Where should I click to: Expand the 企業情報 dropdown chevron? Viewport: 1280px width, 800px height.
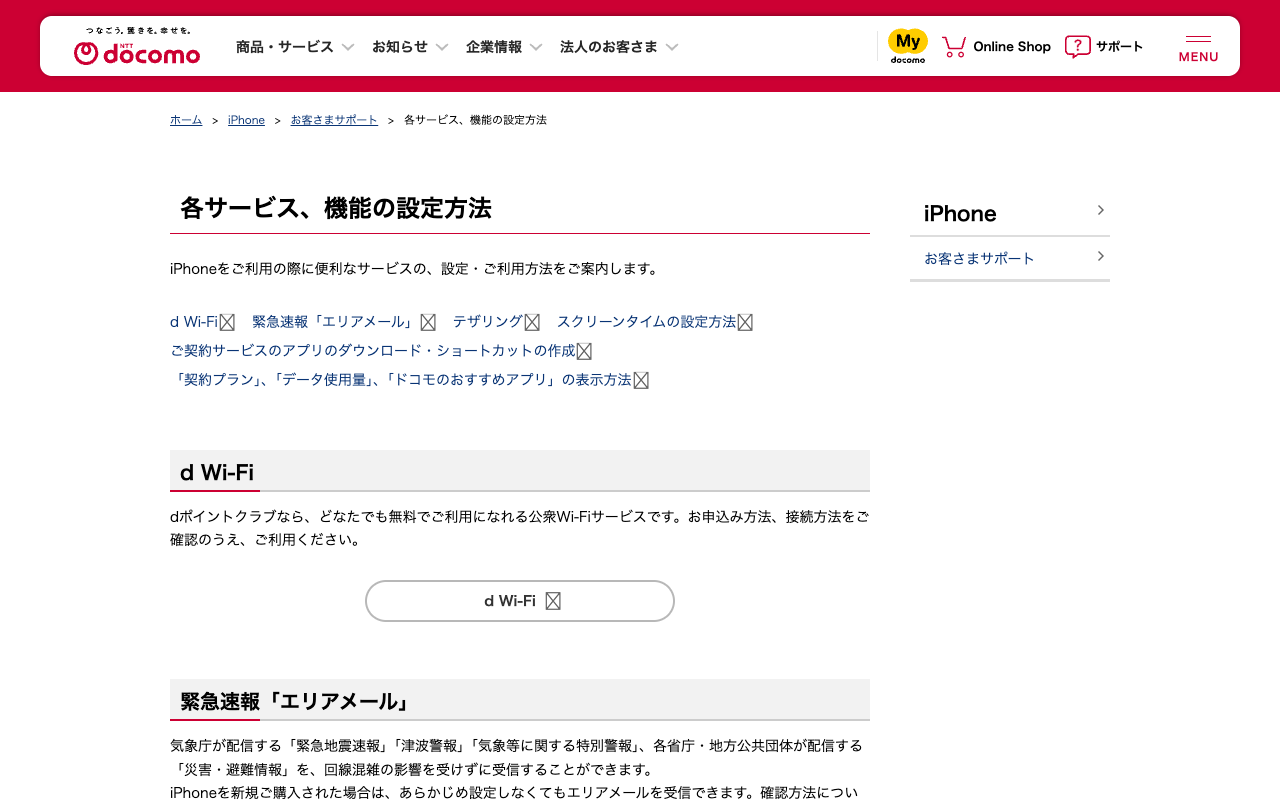pos(536,47)
